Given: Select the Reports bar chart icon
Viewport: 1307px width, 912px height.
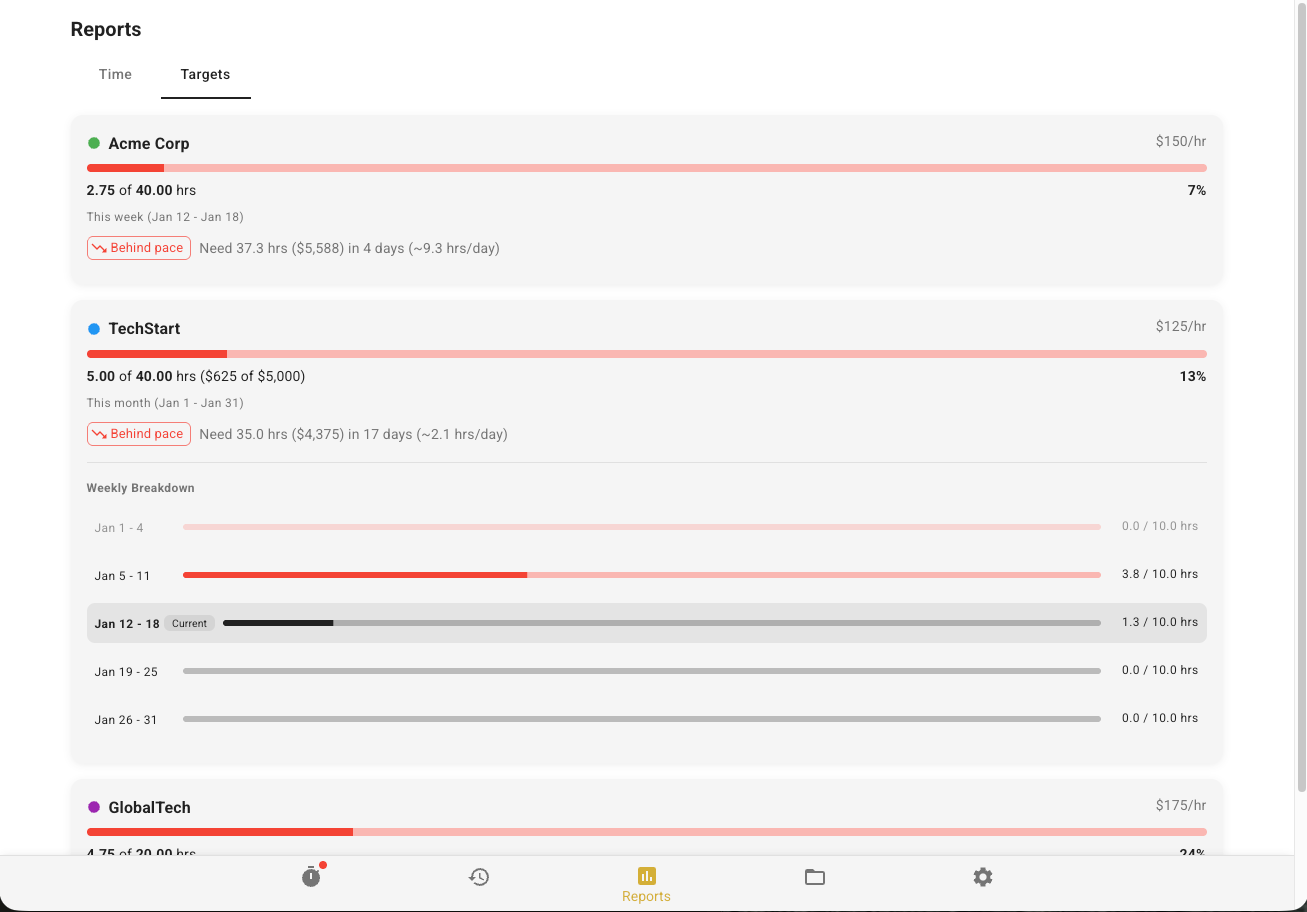Looking at the screenshot, I should point(646,877).
